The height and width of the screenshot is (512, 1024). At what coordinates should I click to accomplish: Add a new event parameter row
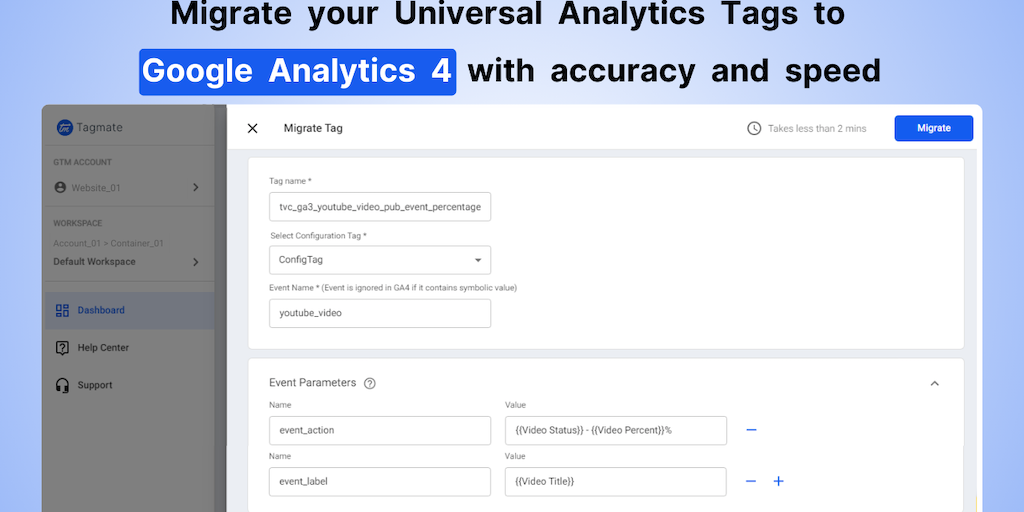[x=778, y=481]
